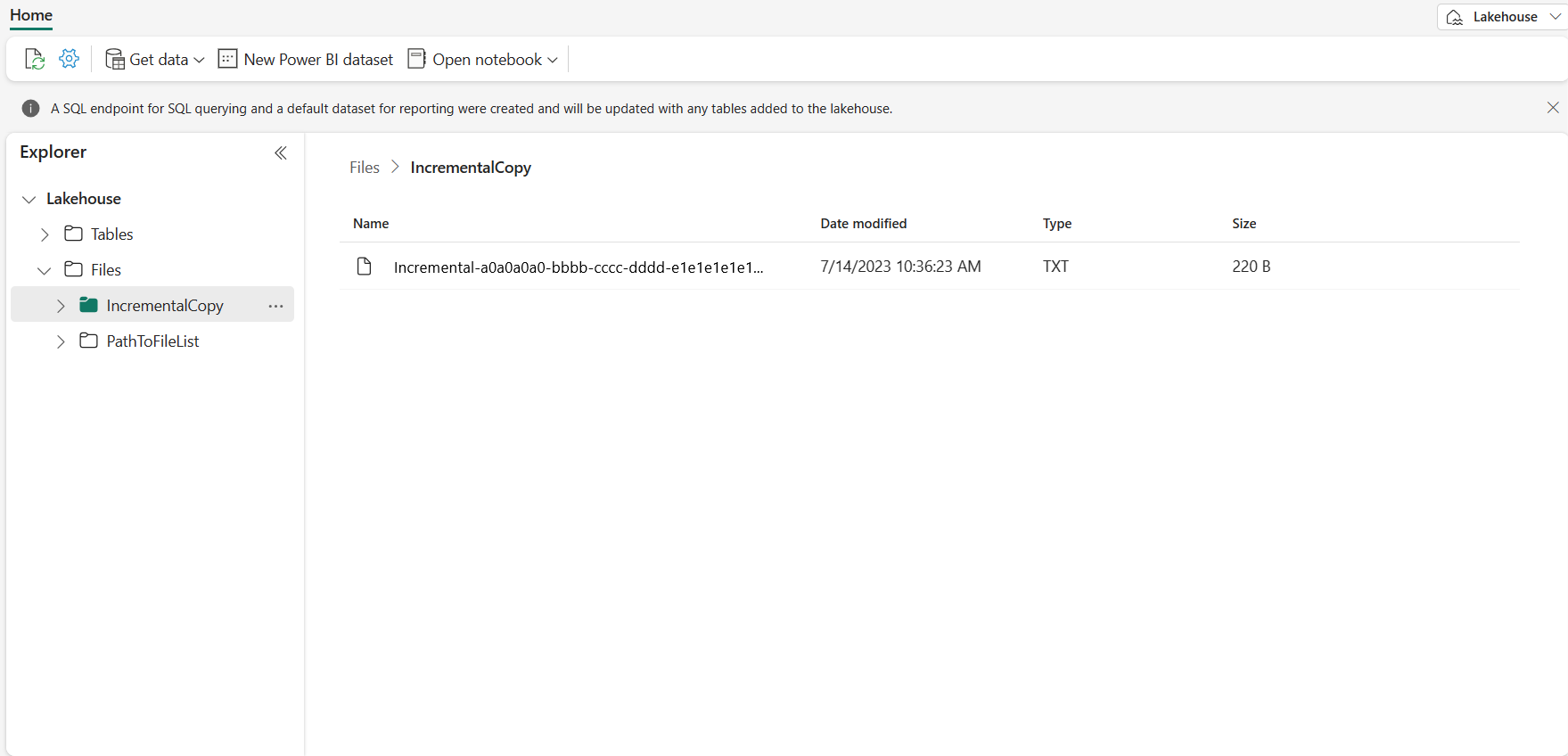1568x756 pixels.
Task: Sort by Size column header
Action: pos(1244,224)
